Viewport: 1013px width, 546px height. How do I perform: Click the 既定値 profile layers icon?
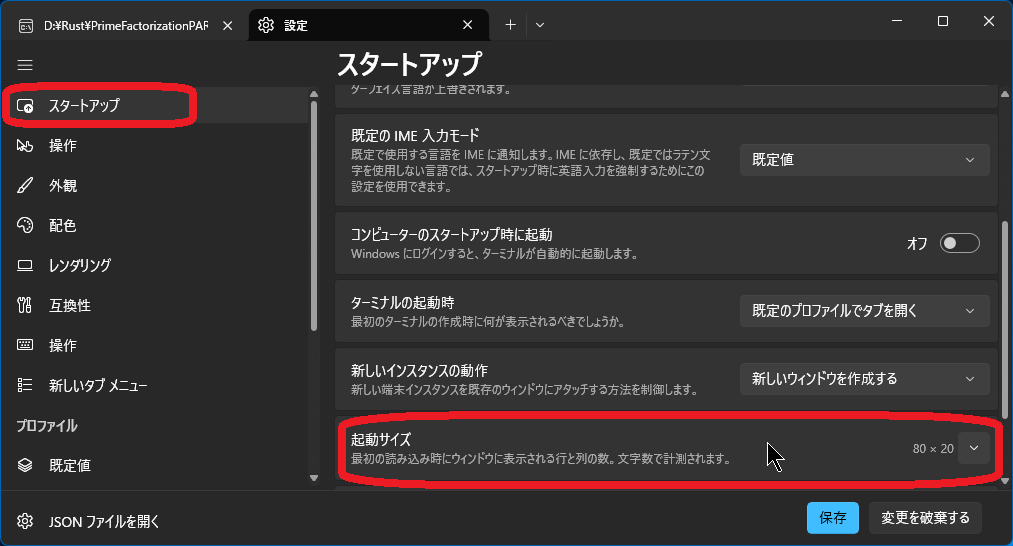(x=26, y=466)
